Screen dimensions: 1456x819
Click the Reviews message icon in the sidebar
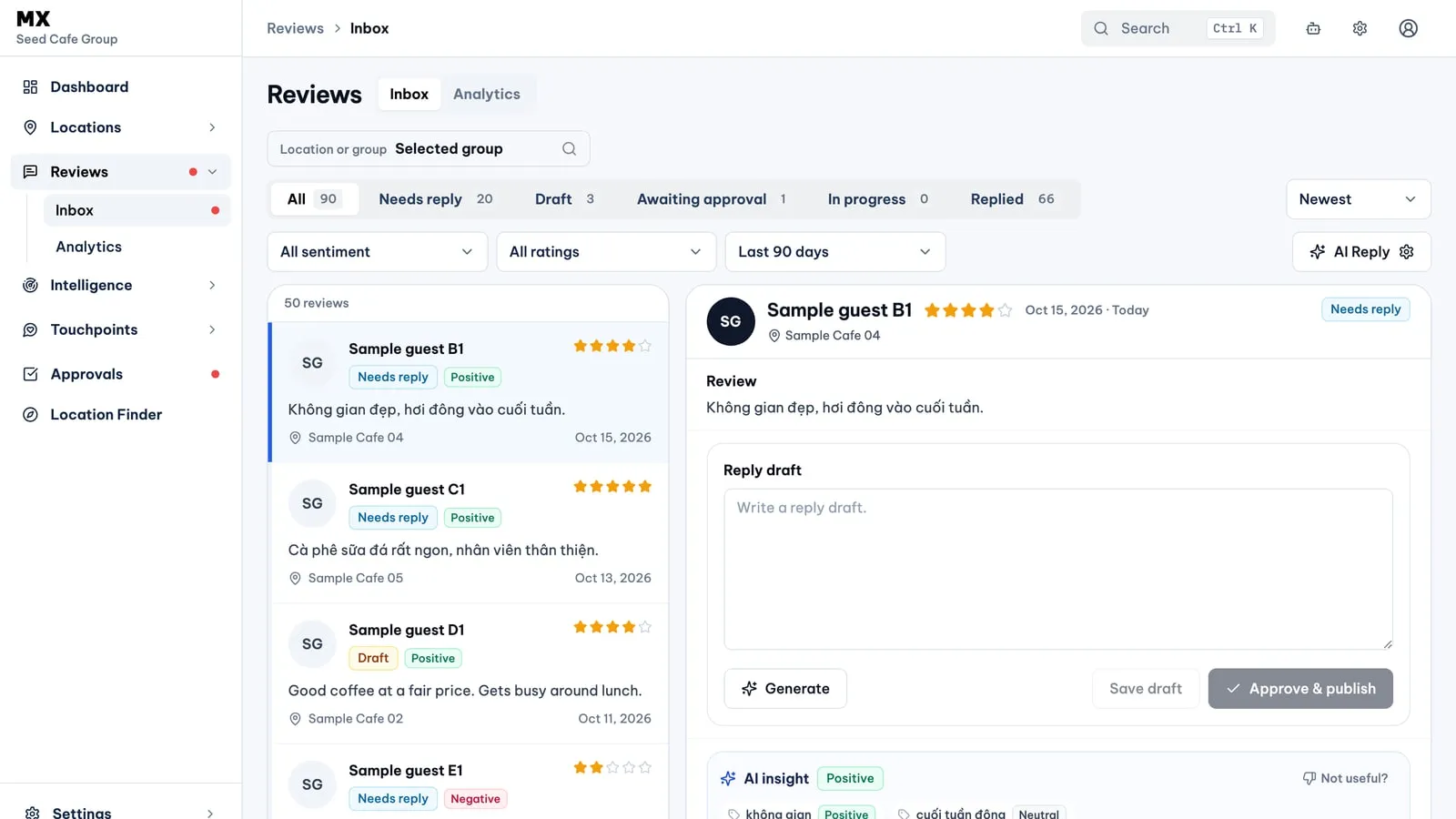click(30, 172)
